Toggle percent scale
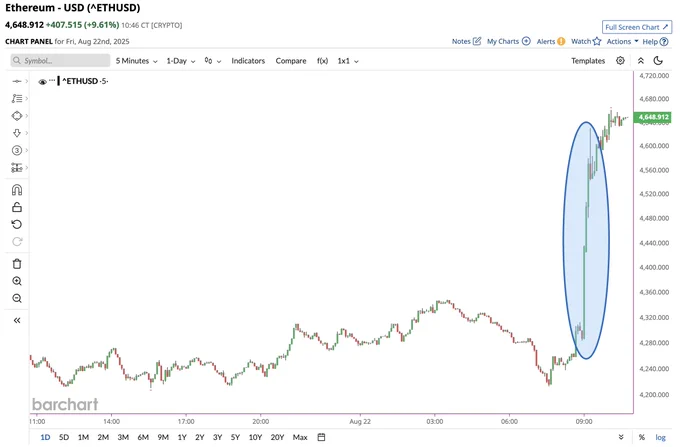Screen dimensions: 680x447 pos(641,437)
